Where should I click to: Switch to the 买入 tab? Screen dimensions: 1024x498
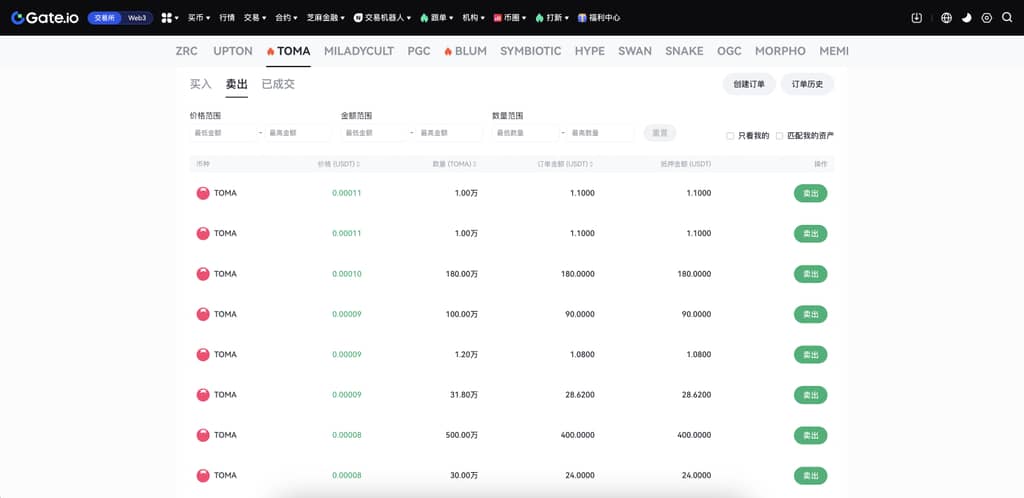pos(201,84)
